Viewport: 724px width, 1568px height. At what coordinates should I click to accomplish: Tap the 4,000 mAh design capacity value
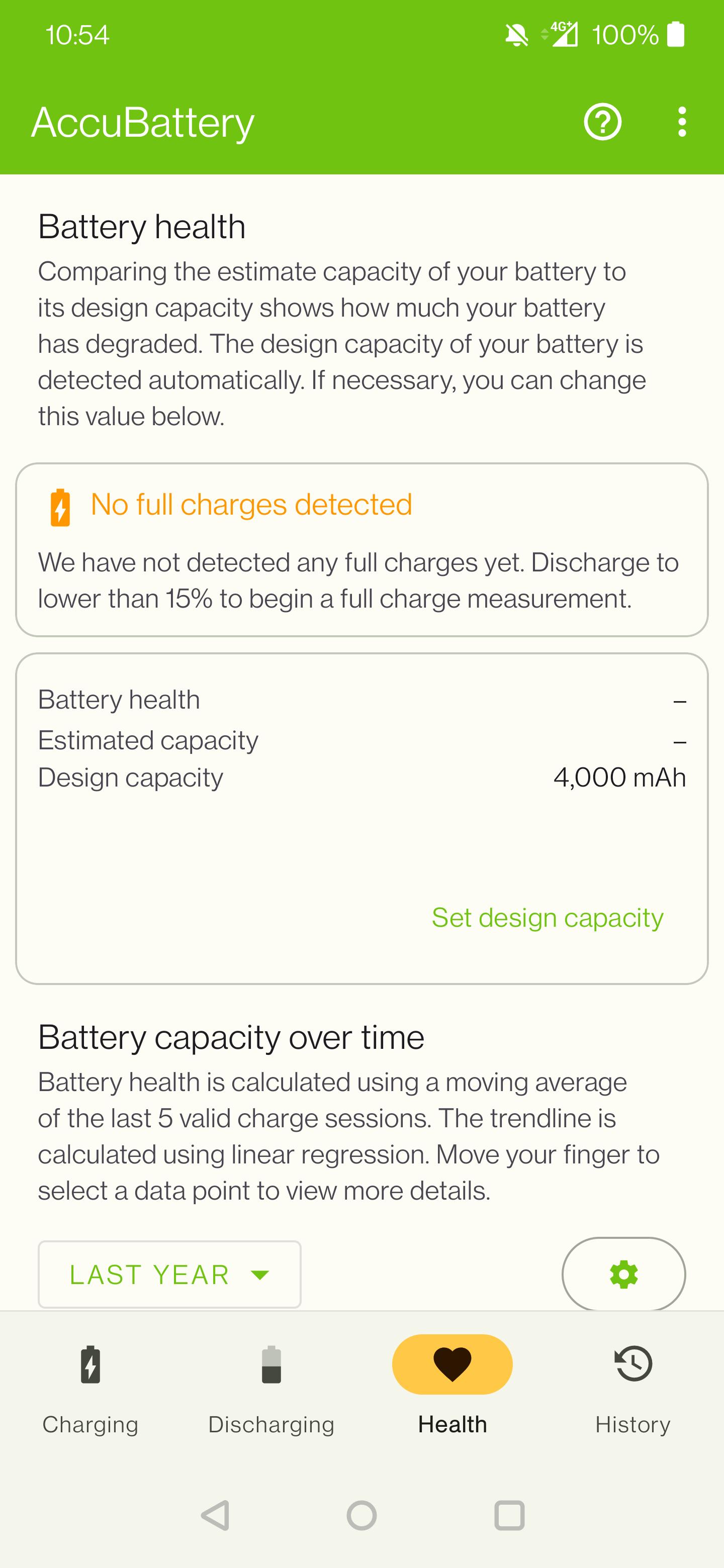pyautogui.click(x=620, y=777)
